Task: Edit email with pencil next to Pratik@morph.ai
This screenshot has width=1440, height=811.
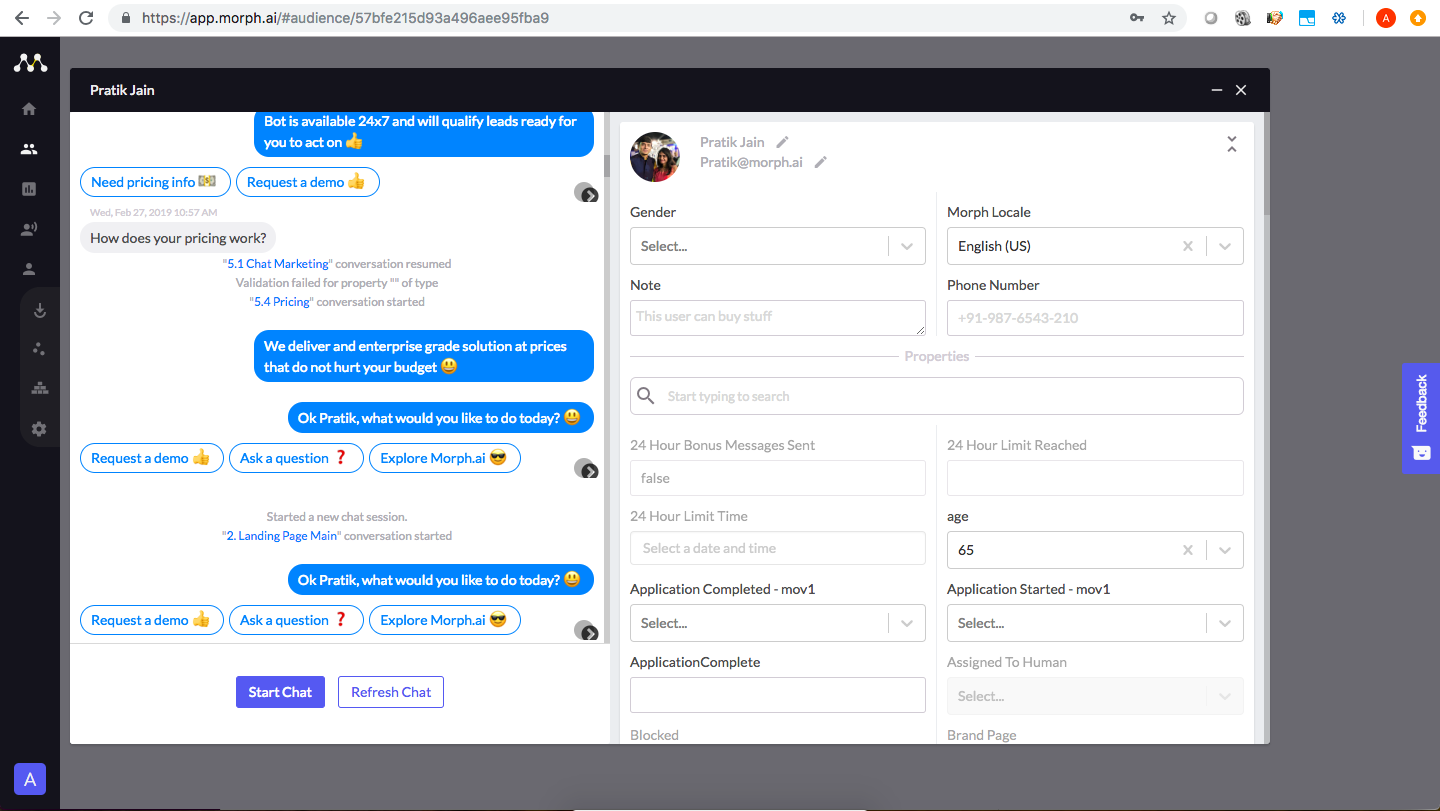Action: click(x=821, y=162)
